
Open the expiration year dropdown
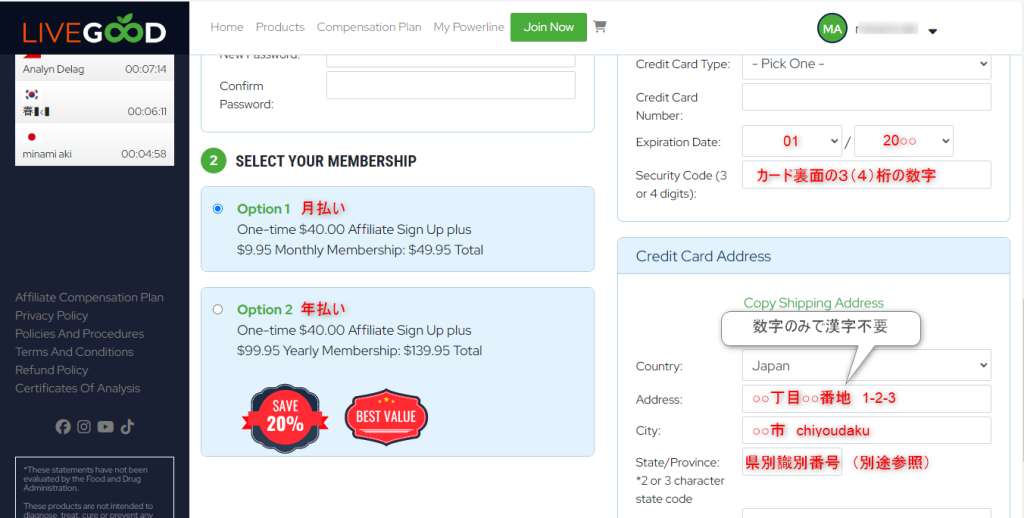tap(904, 141)
